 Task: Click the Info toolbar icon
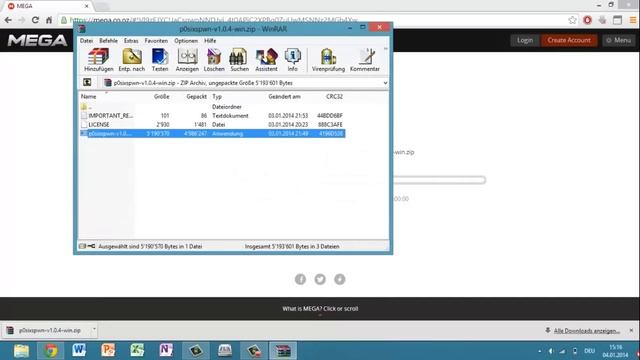click(x=293, y=60)
